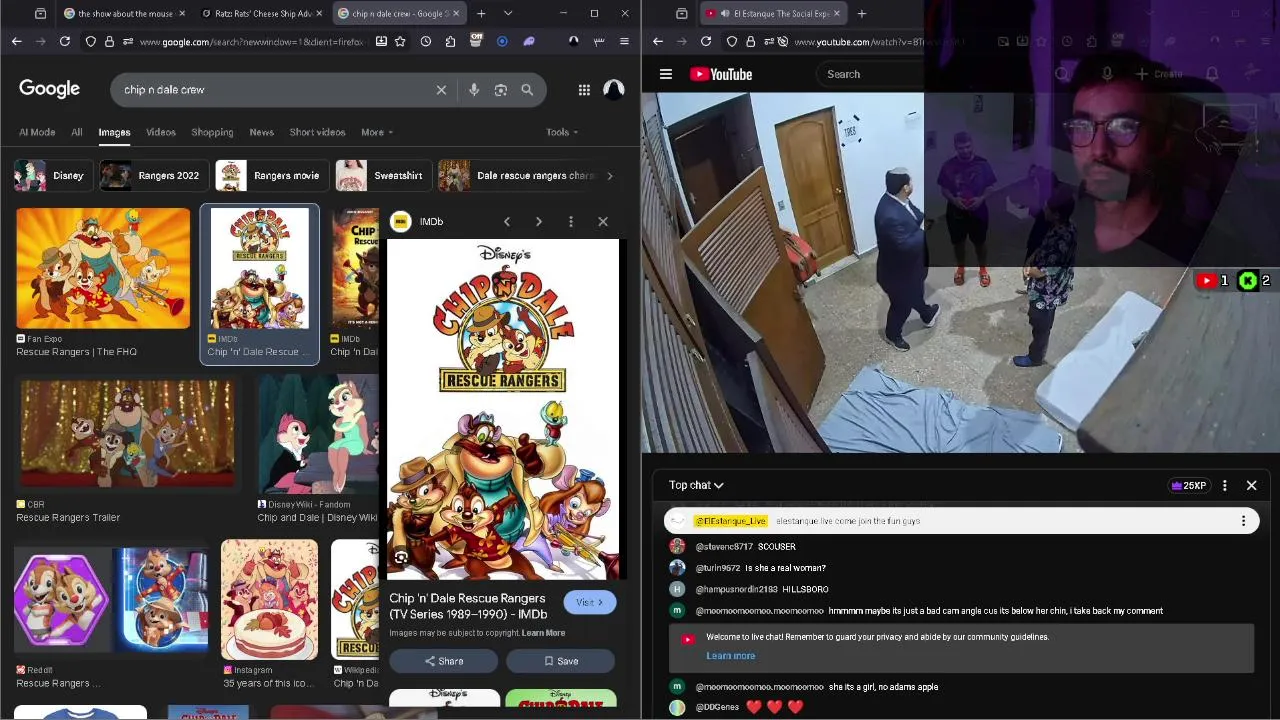Reload the YouTube page
The width and height of the screenshot is (1280, 720).
(x=705, y=41)
